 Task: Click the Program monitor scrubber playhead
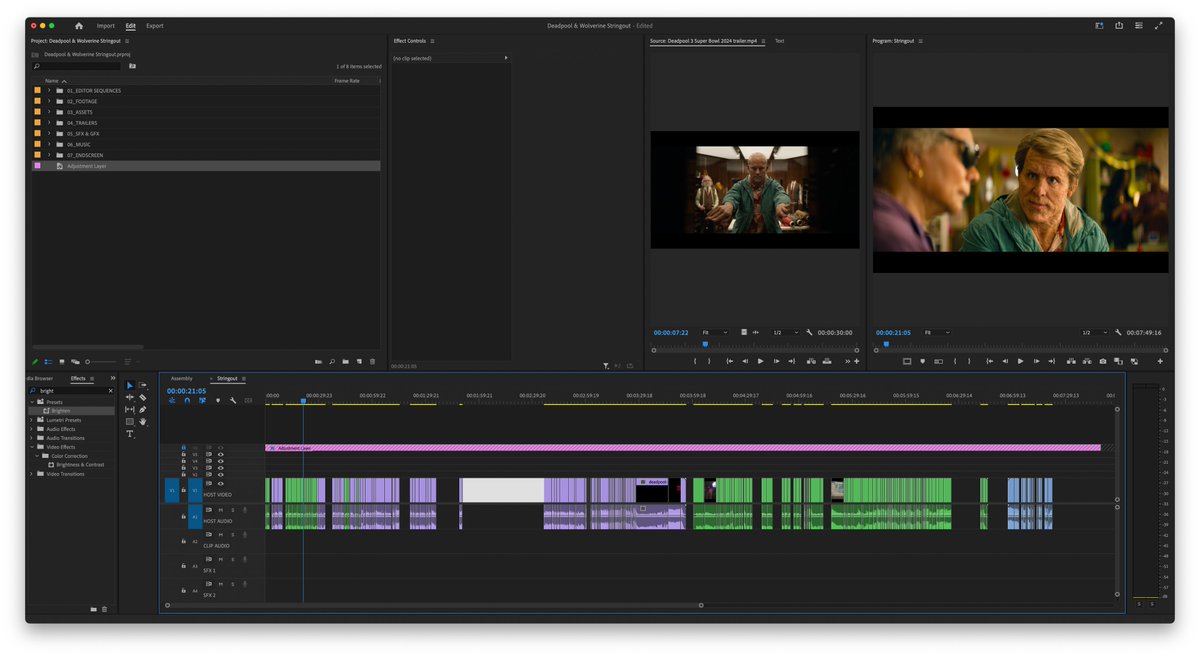click(x=885, y=344)
